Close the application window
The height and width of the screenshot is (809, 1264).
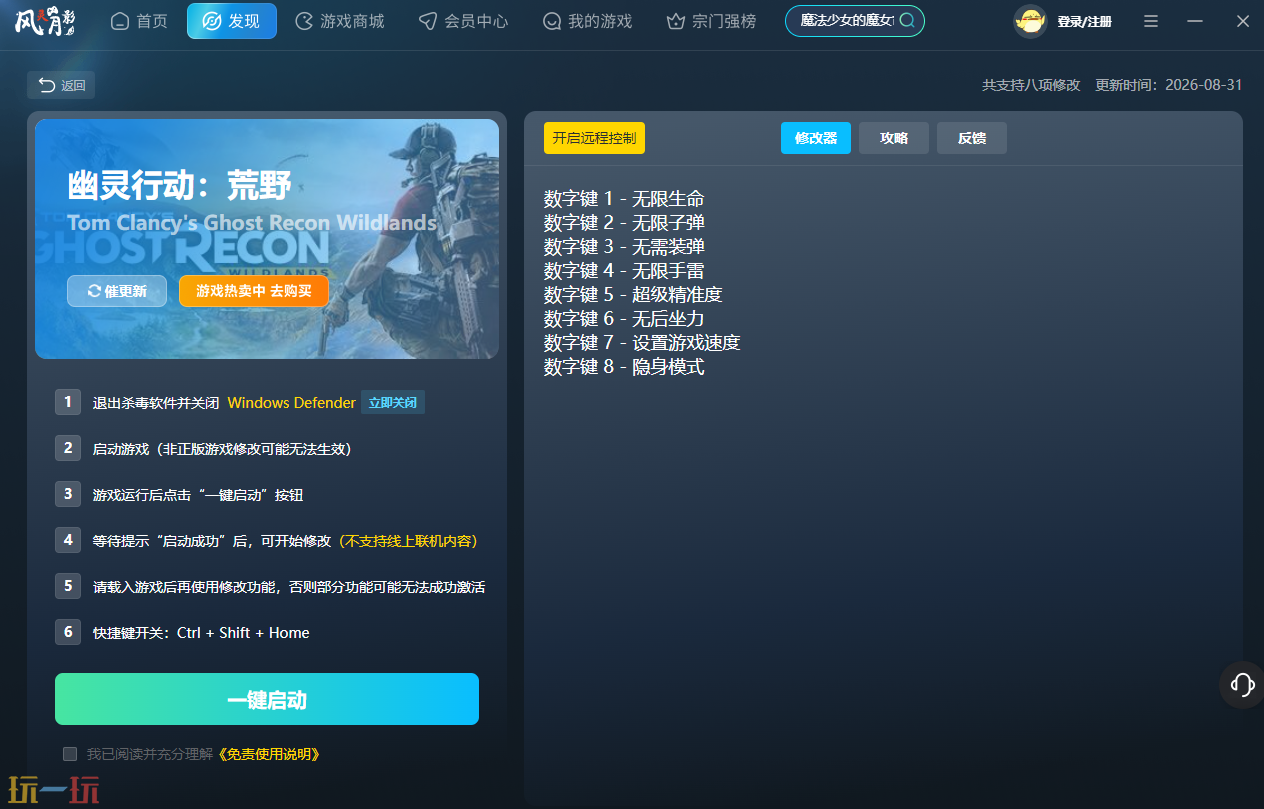[1243, 21]
